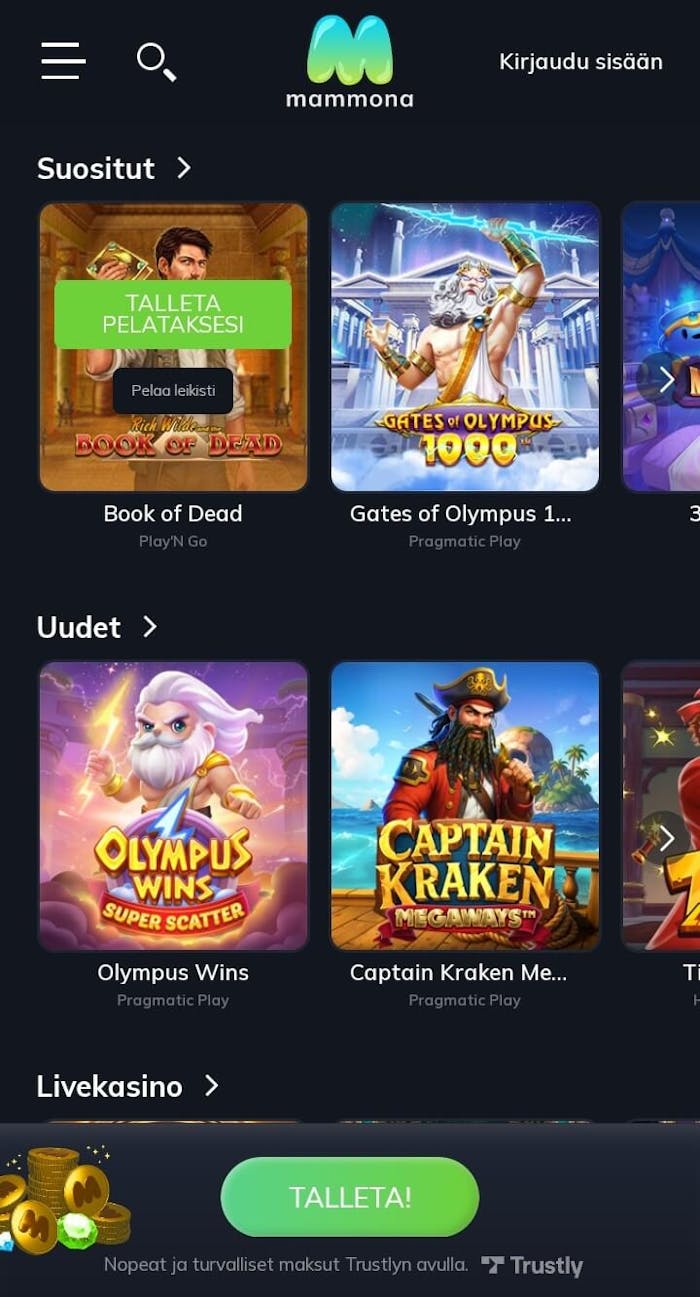Tap the search magnifier icon
Image resolution: width=700 pixels, height=1297 pixels.
(x=156, y=62)
